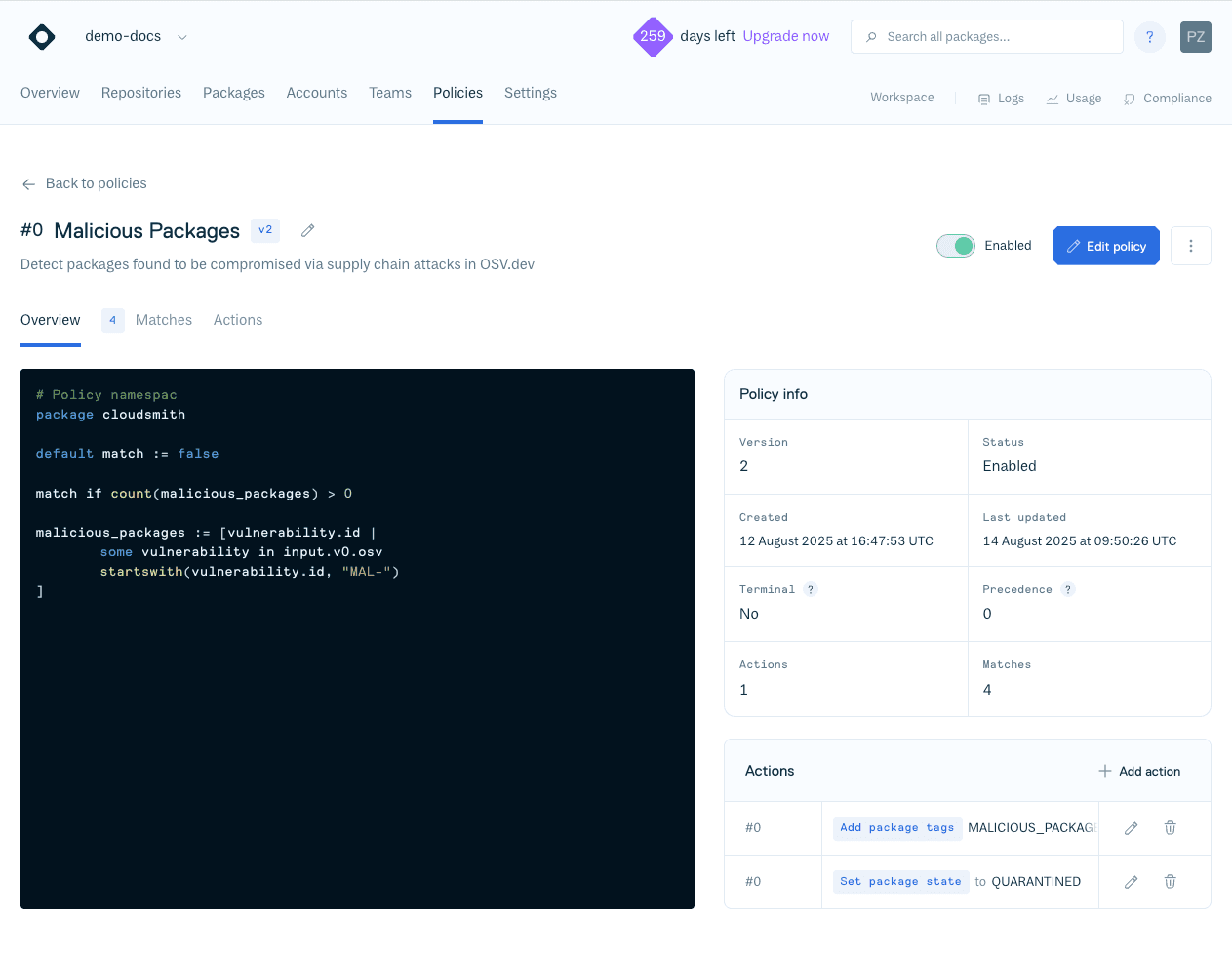This screenshot has height=960, width=1232.
Task: Open the help question mark icon
Action: click(1149, 37)
